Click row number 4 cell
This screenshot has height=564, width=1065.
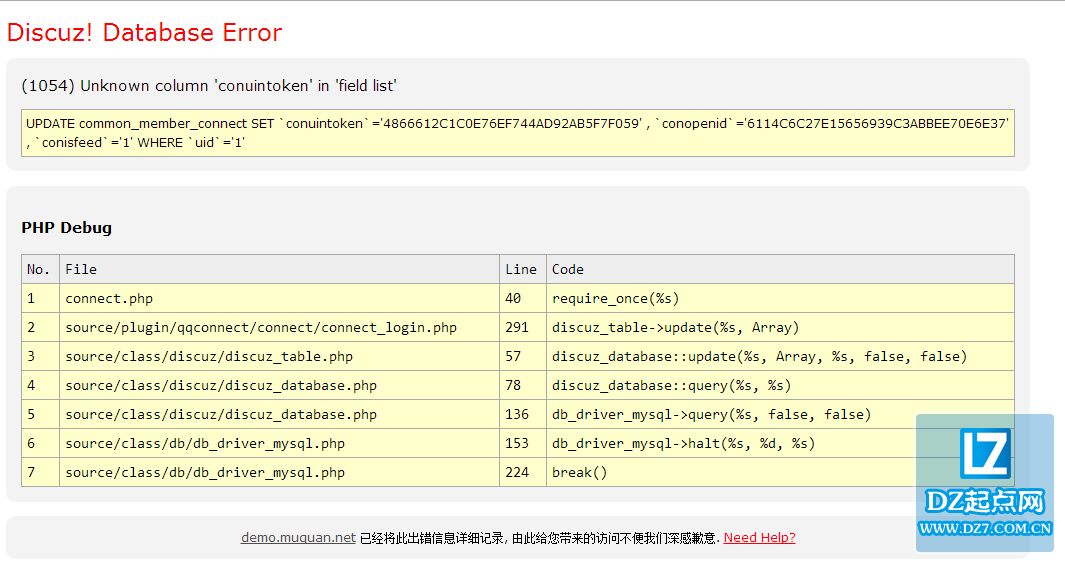[x=41, y=385]
